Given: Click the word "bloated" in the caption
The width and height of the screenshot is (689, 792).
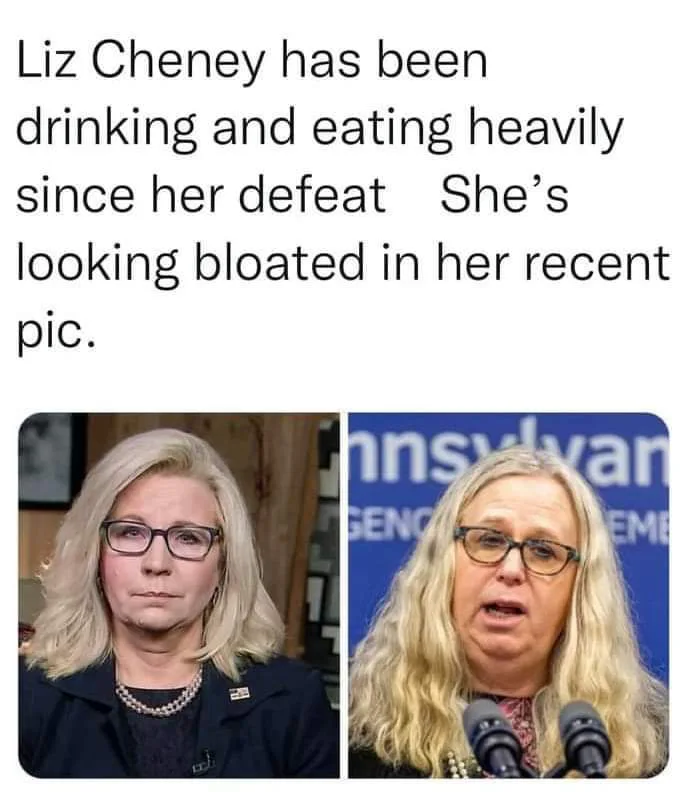Looking at the screenshot, I should click(279, 262).
